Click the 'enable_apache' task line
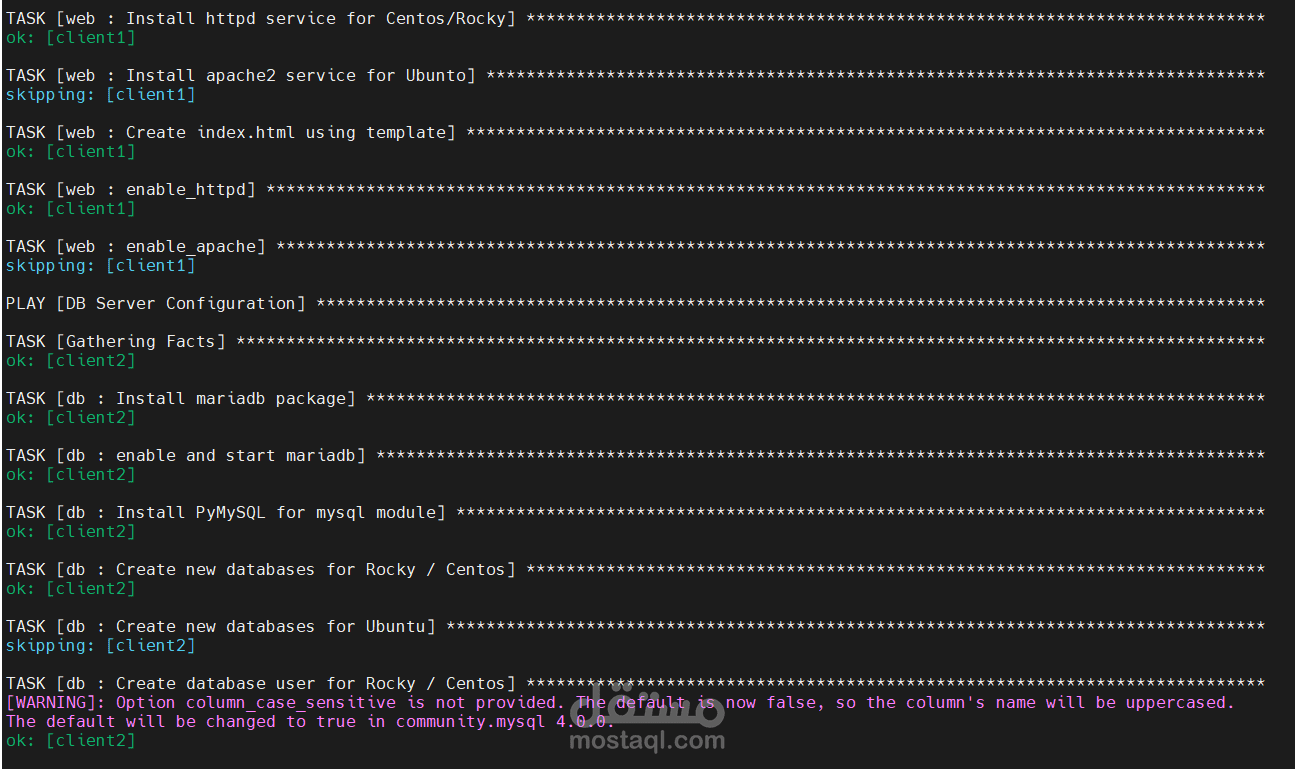1295x769 pixels. (x=635, y=247)
